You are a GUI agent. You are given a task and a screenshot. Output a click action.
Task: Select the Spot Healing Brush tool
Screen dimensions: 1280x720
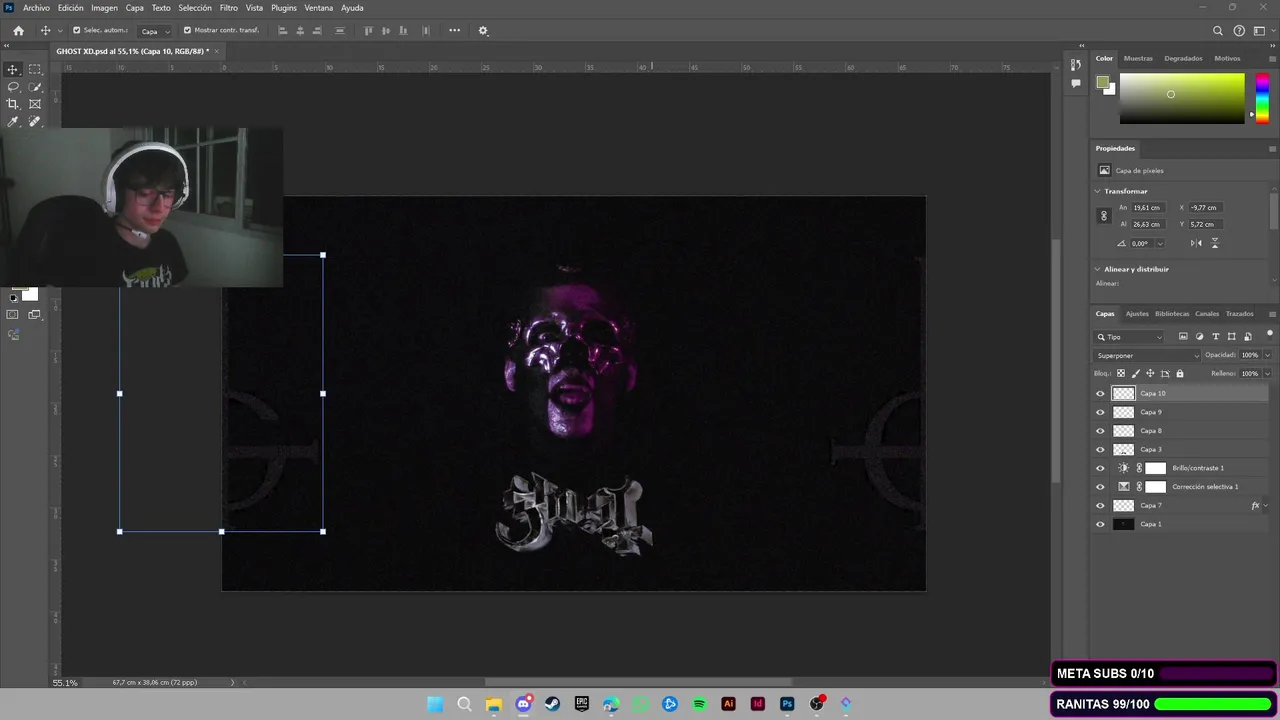(35, 121)
